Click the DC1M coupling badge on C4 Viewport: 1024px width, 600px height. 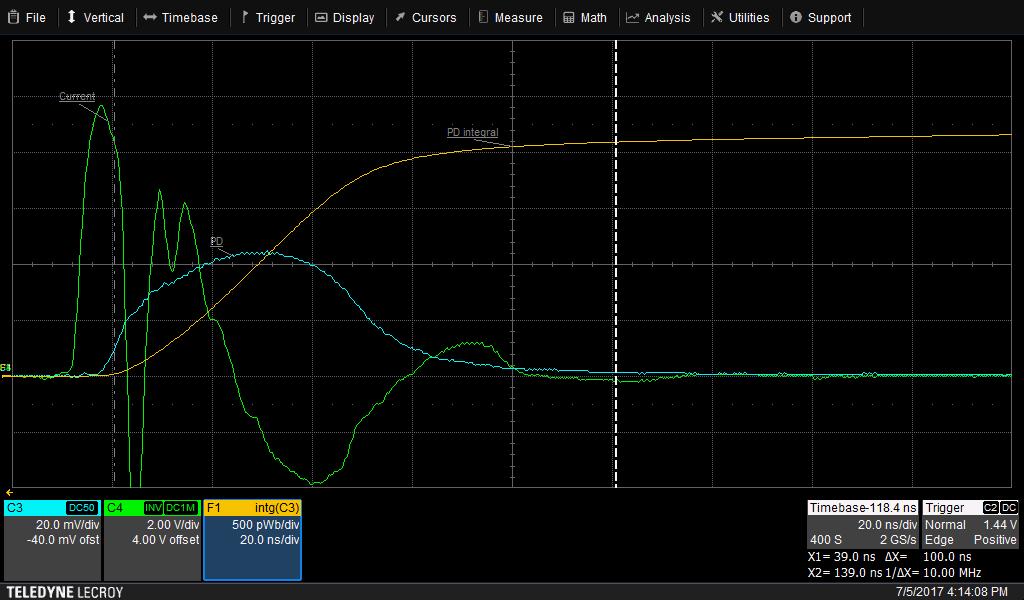point(181,508)
